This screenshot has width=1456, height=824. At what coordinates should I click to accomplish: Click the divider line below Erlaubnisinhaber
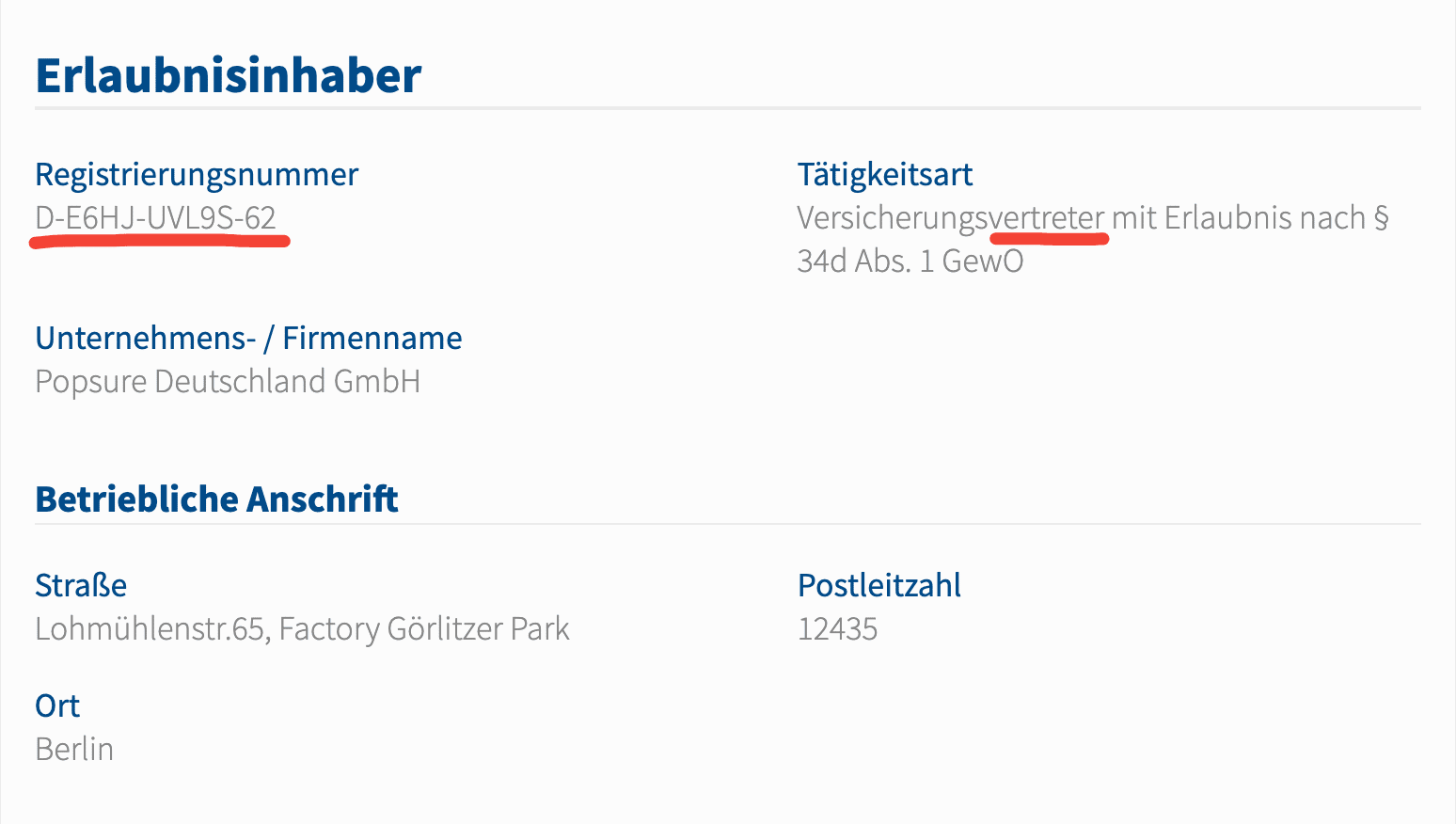click(x=727, y=109)
